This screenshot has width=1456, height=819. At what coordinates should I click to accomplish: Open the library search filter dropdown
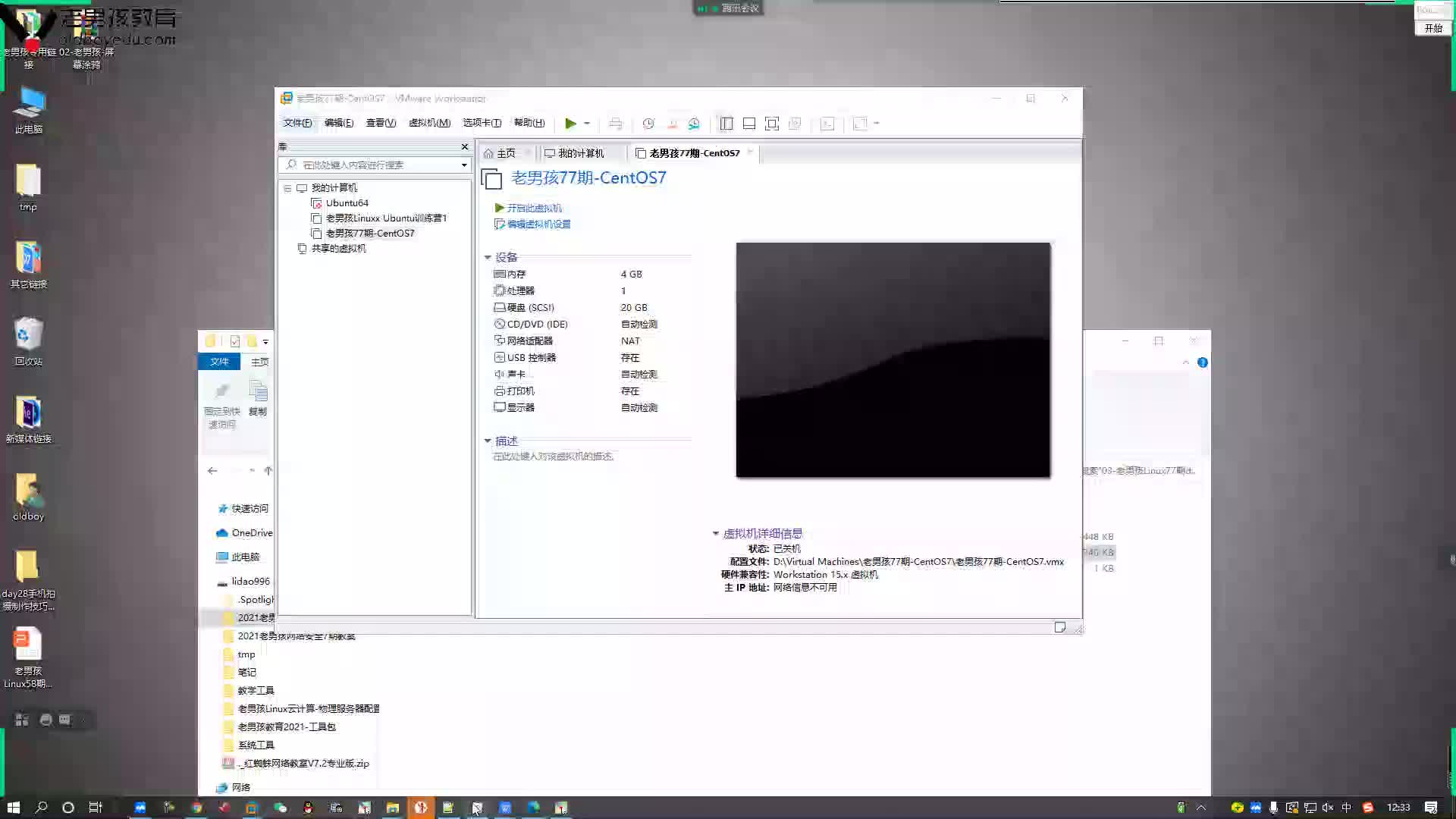click(464, 165)
